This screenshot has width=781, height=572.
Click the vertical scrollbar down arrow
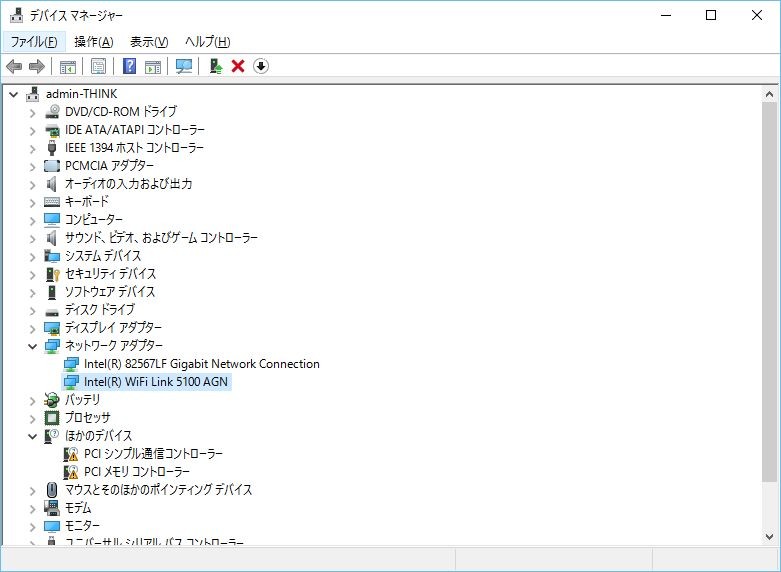[769, 537]
